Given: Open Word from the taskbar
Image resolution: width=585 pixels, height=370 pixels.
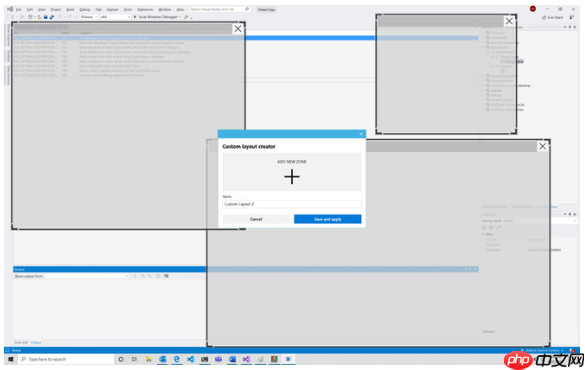Looking at the screenshot, I should (232, 359).
